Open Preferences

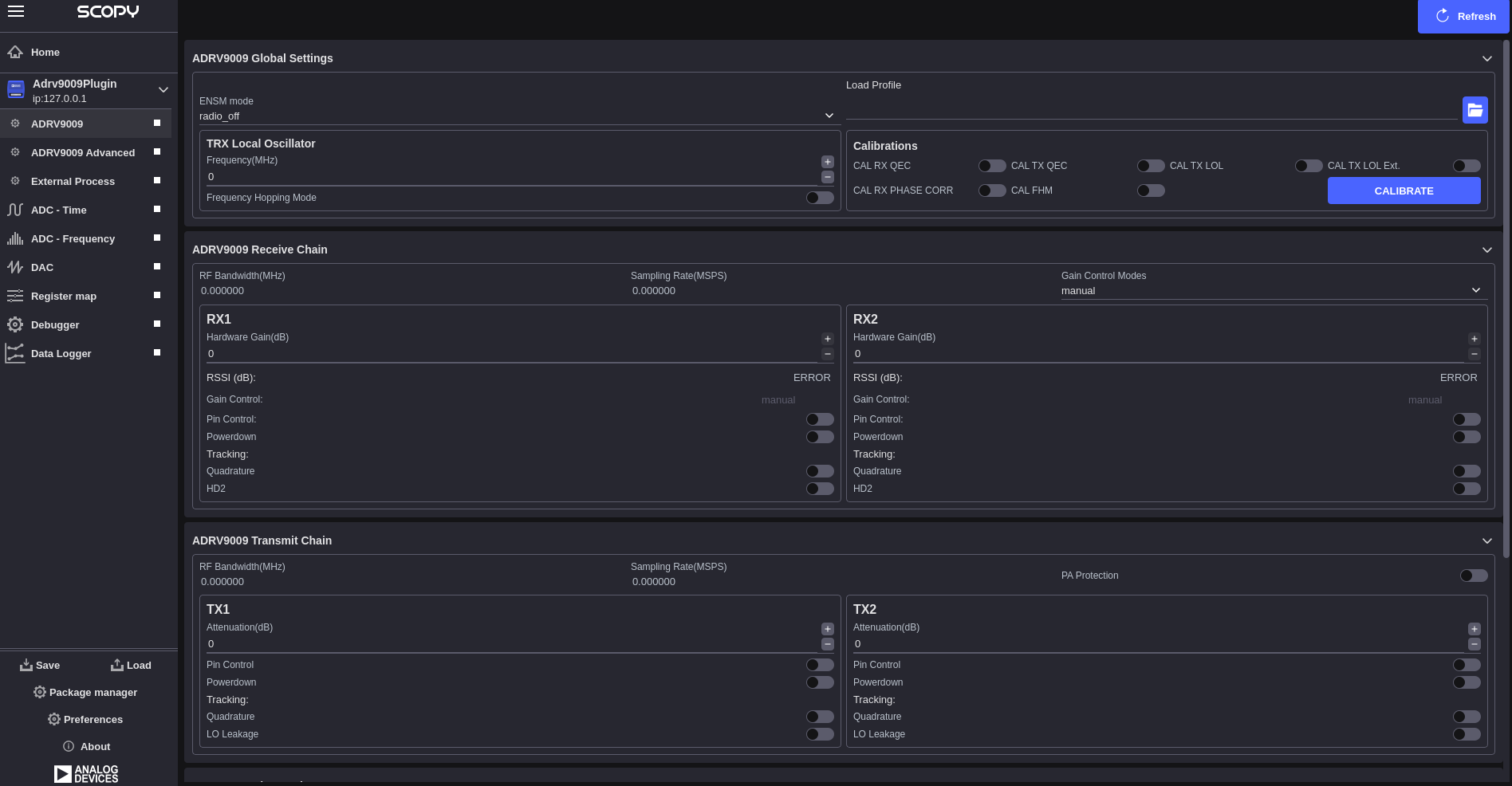click(x=85, y=719)
